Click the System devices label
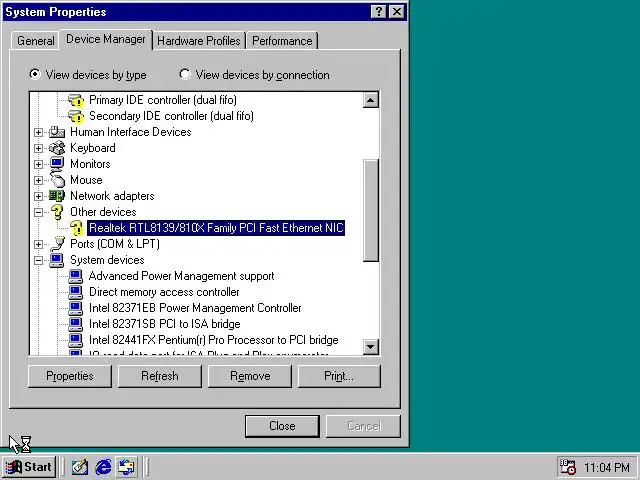 coord(107,260)
